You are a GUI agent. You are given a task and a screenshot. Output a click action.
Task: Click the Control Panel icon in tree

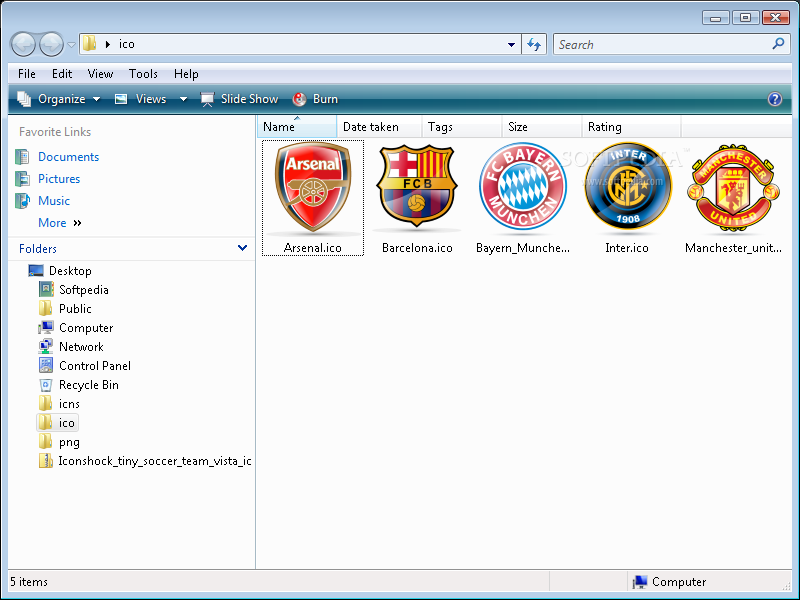tap(46, 365)
